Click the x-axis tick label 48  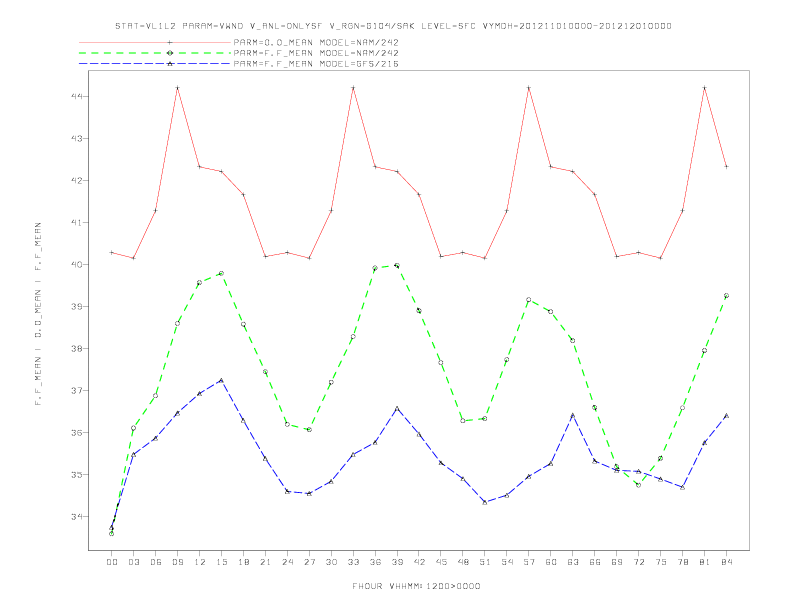coord(463,562)
